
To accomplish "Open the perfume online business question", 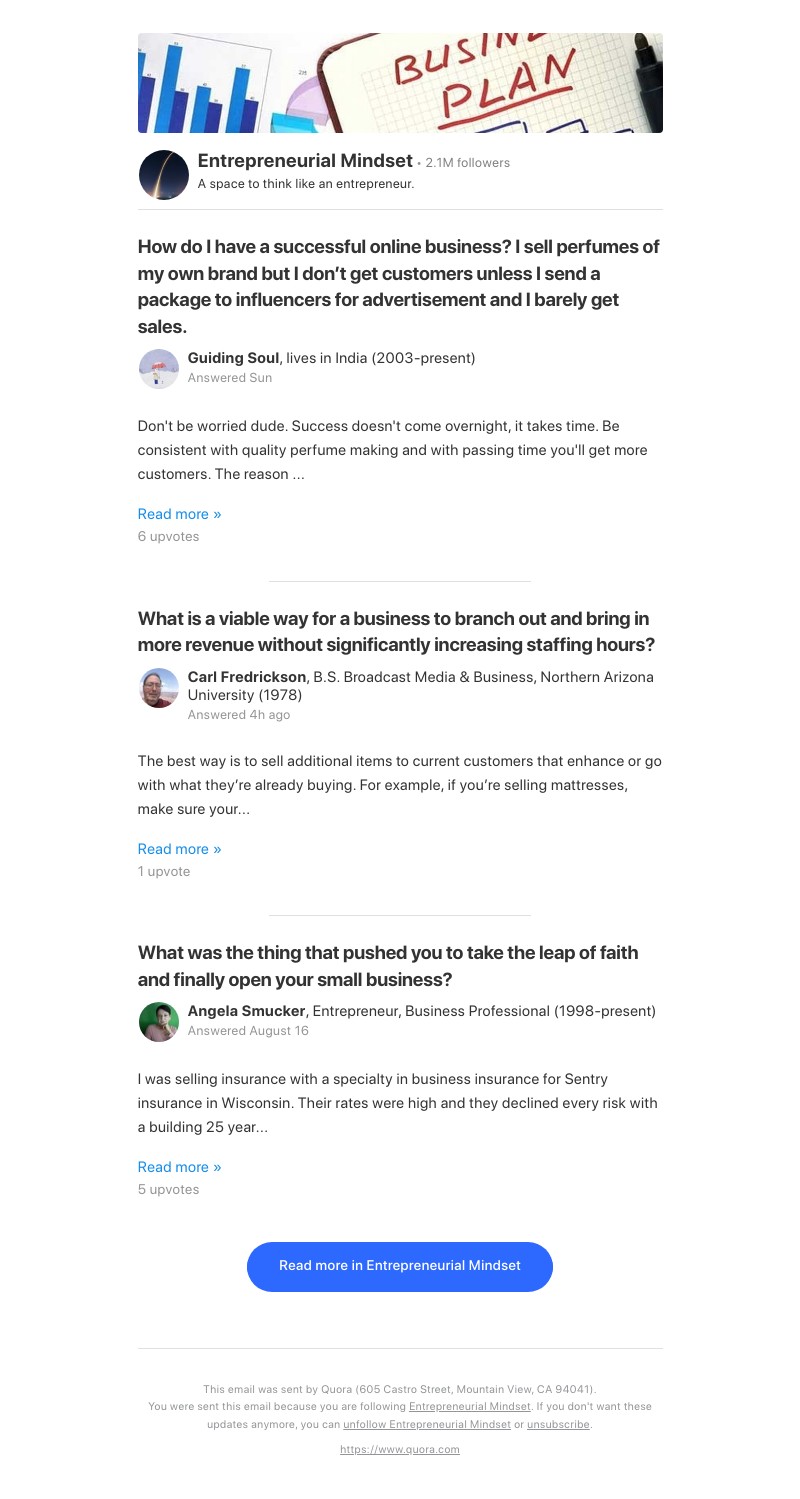I will pyautogui.click(x=400, y=286).
